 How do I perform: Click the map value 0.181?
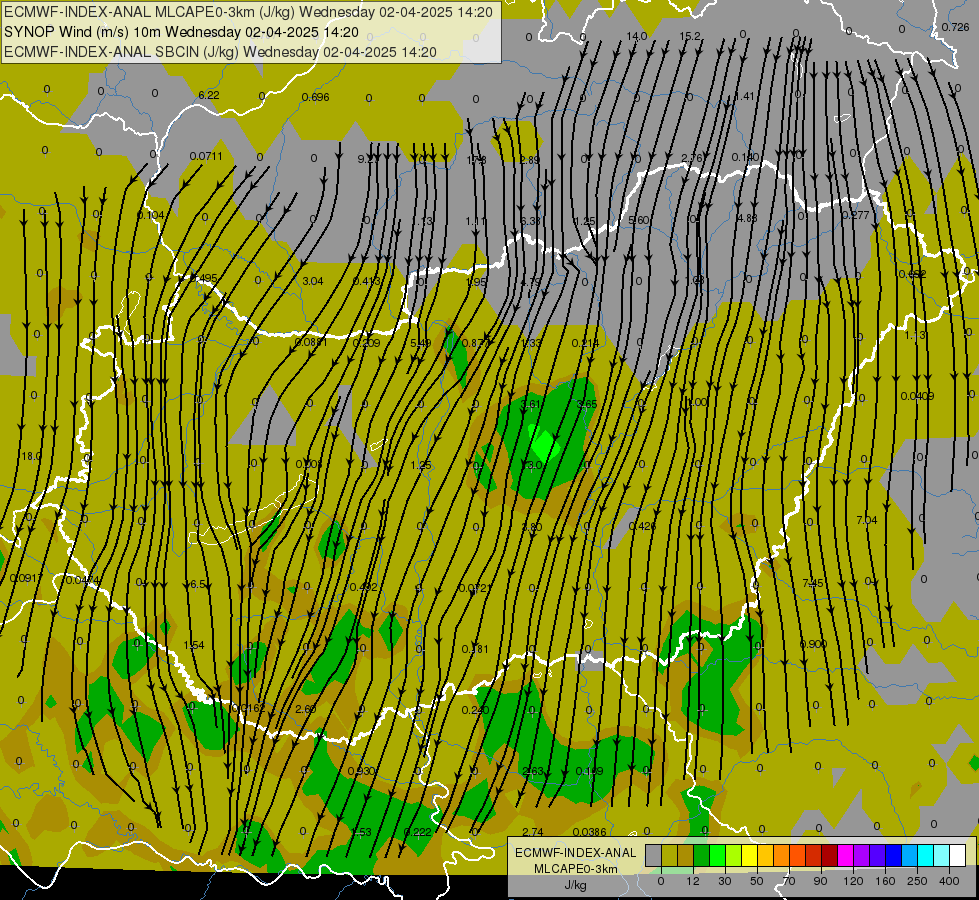(x=475, y=649)
